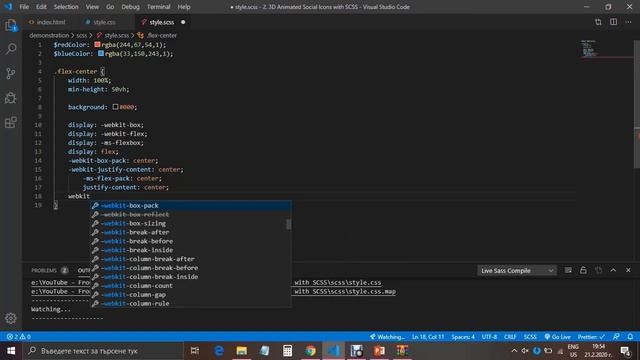
Task: Click the Watching Sass status item
Action: [387, 337]
